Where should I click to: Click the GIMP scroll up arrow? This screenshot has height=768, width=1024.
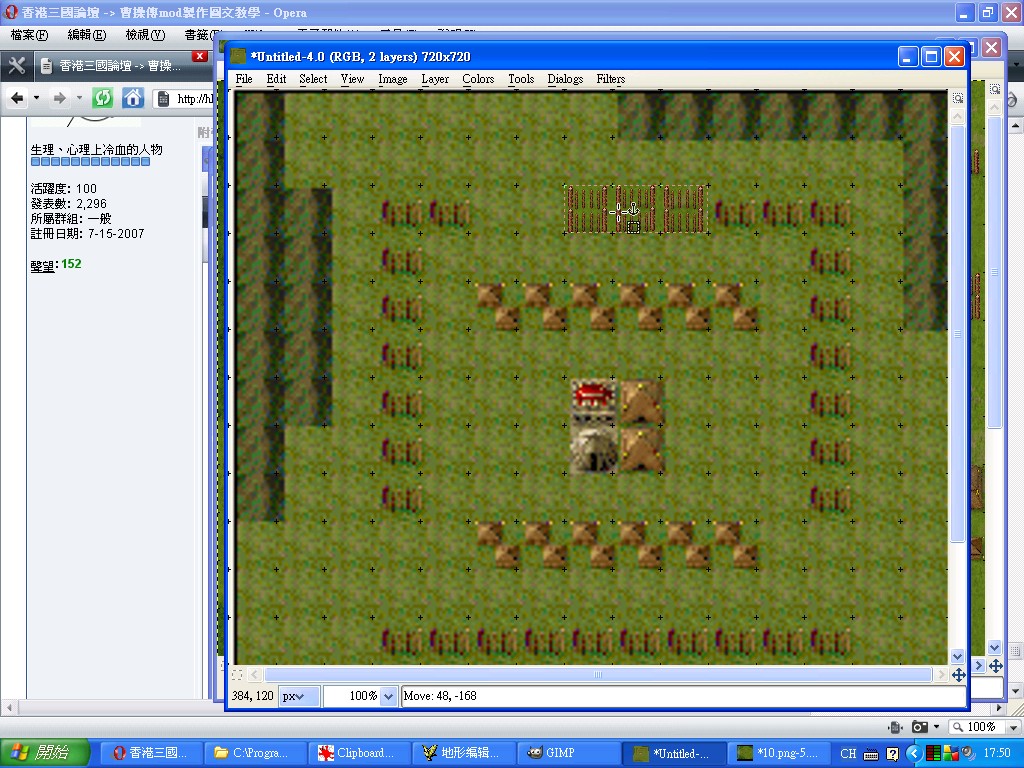coord(958,117)
